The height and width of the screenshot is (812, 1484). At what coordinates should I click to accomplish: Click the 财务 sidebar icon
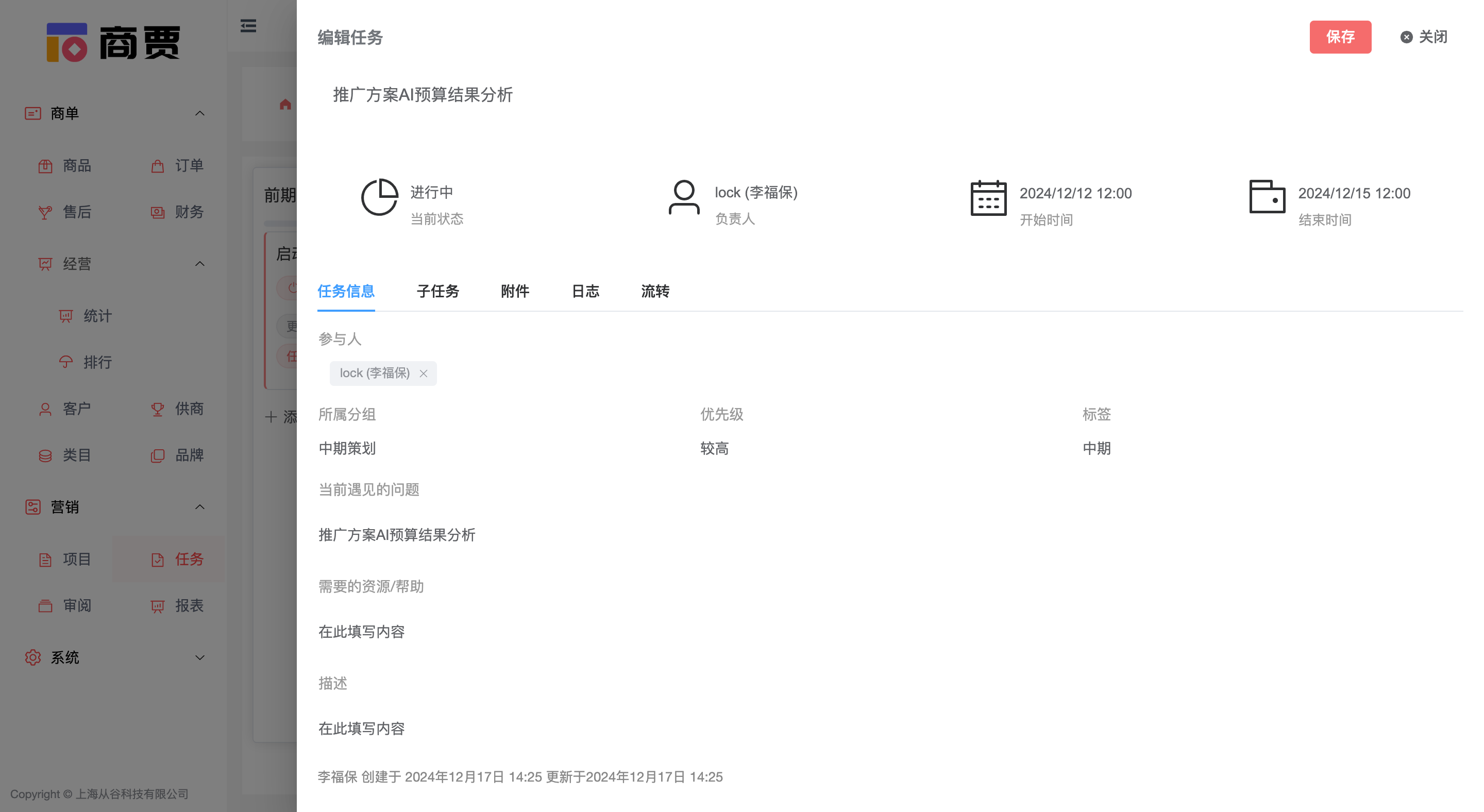point(158,212)
